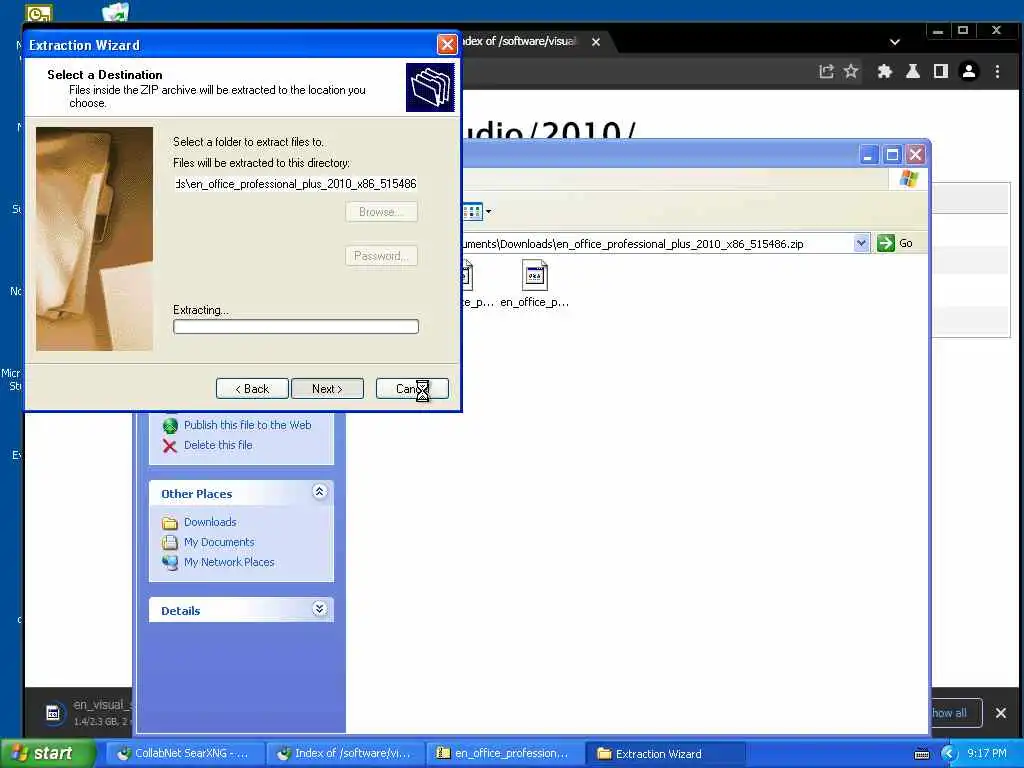The height and width of the screenshot is (768, 1024).
Task: Switch to en_office_profession taskbar item
Action: [x=505, y=754]
